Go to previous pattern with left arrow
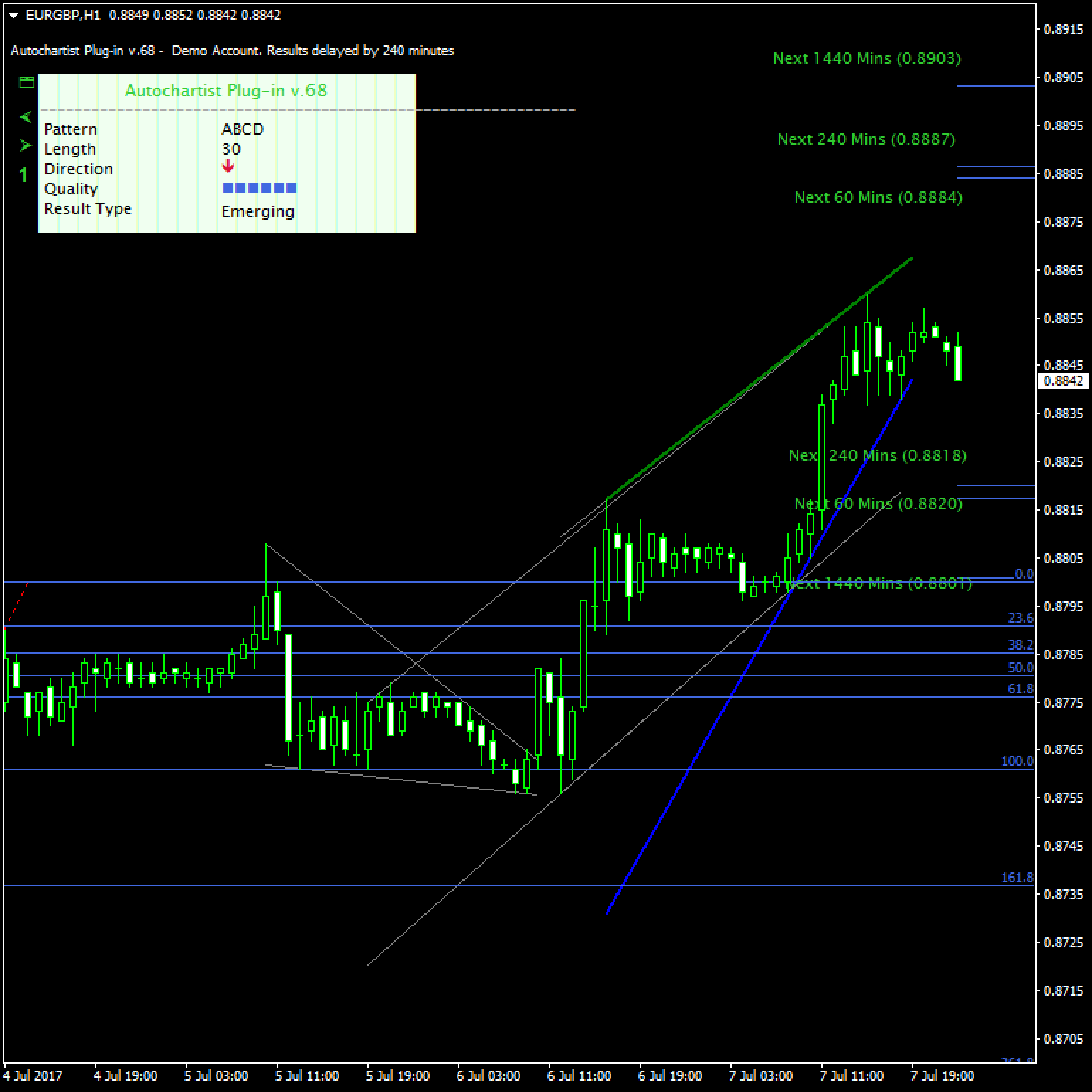Screen dimensions: 1092x1092 26,117
